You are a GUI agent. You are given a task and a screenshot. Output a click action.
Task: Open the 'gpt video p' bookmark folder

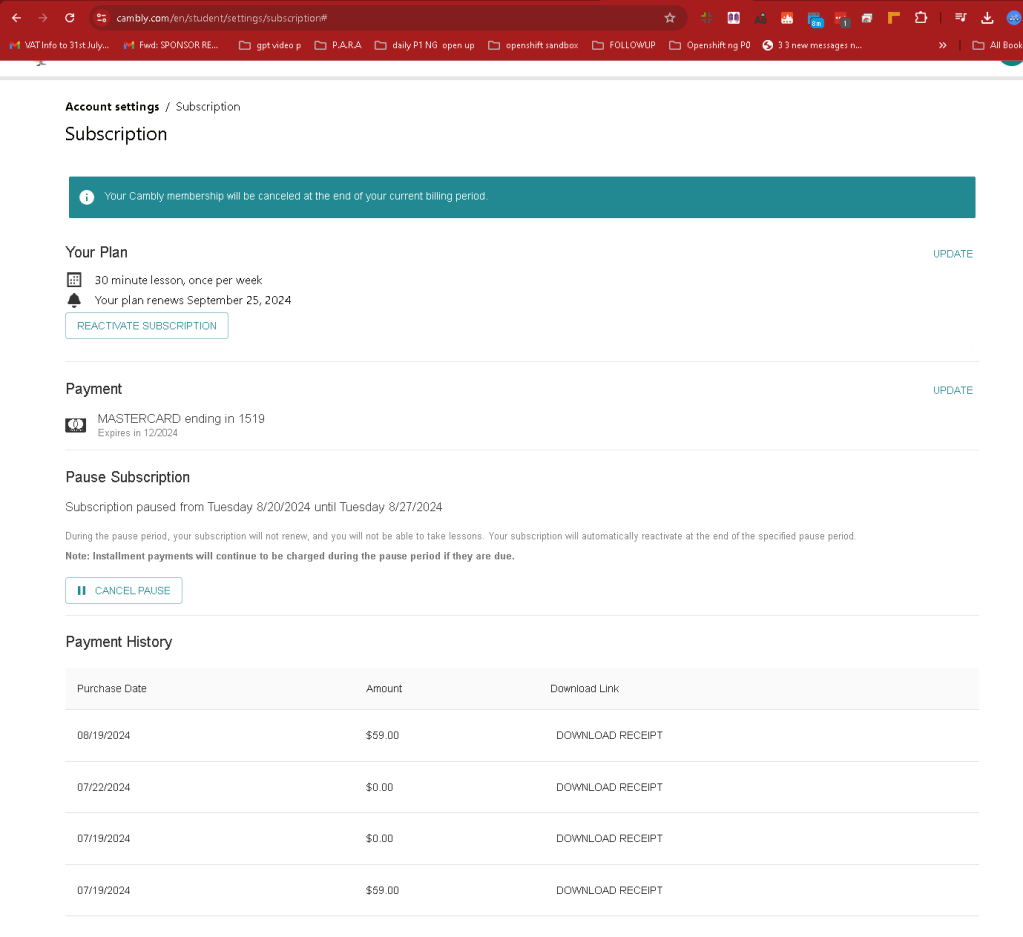(x=270, y=45)
